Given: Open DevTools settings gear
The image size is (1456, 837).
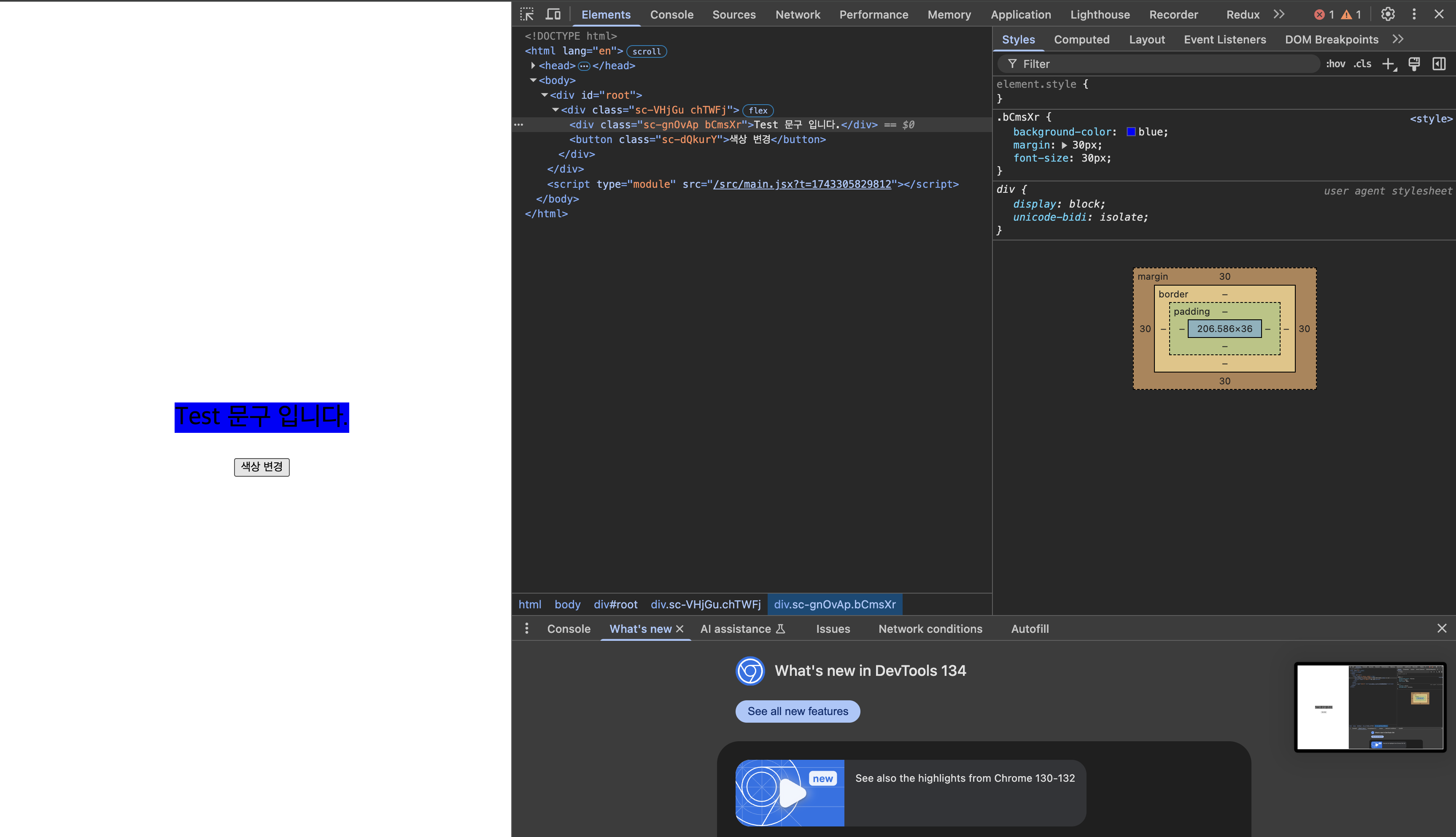Looking at the screenshot, I should (1388, 14).
